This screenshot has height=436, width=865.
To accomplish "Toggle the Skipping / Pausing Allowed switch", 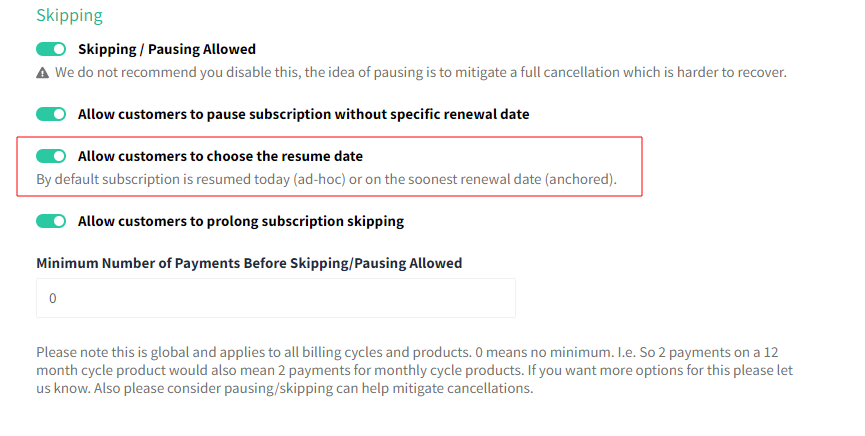I will (x=51, y=49).
